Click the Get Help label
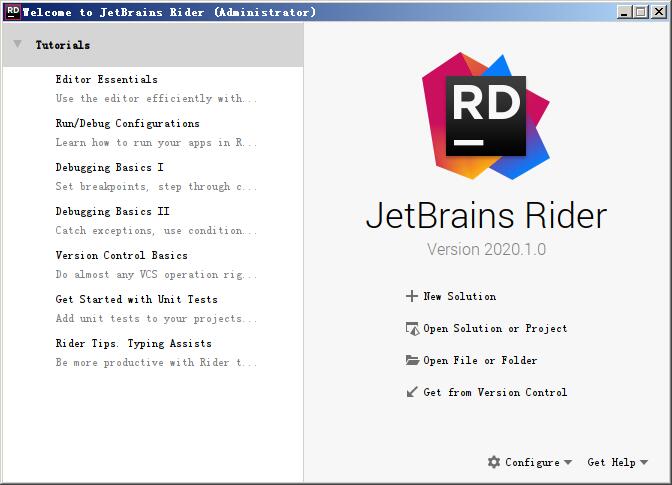The width and height of the screenshot is (672, 485). point(612,462)
